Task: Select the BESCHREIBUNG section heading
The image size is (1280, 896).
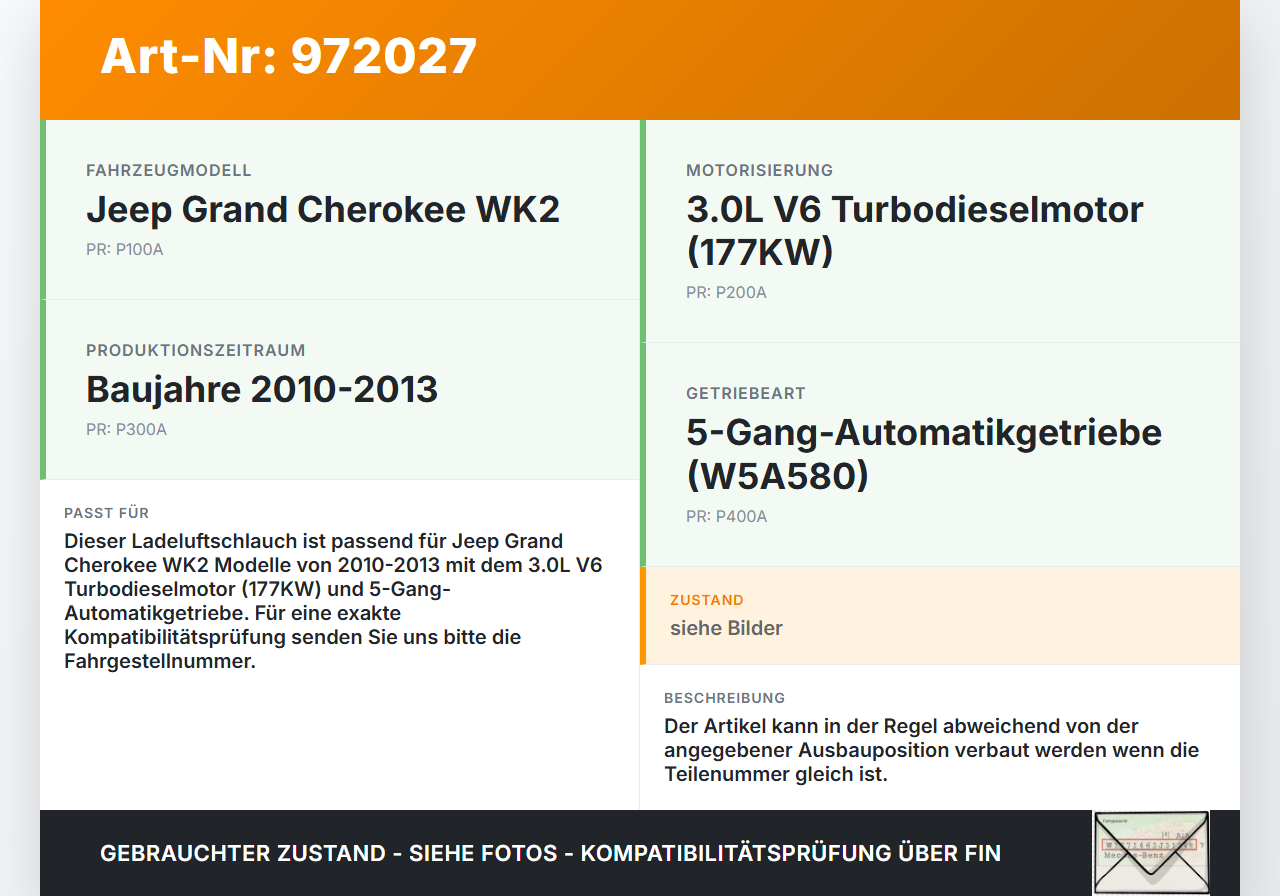Action: 724,697
